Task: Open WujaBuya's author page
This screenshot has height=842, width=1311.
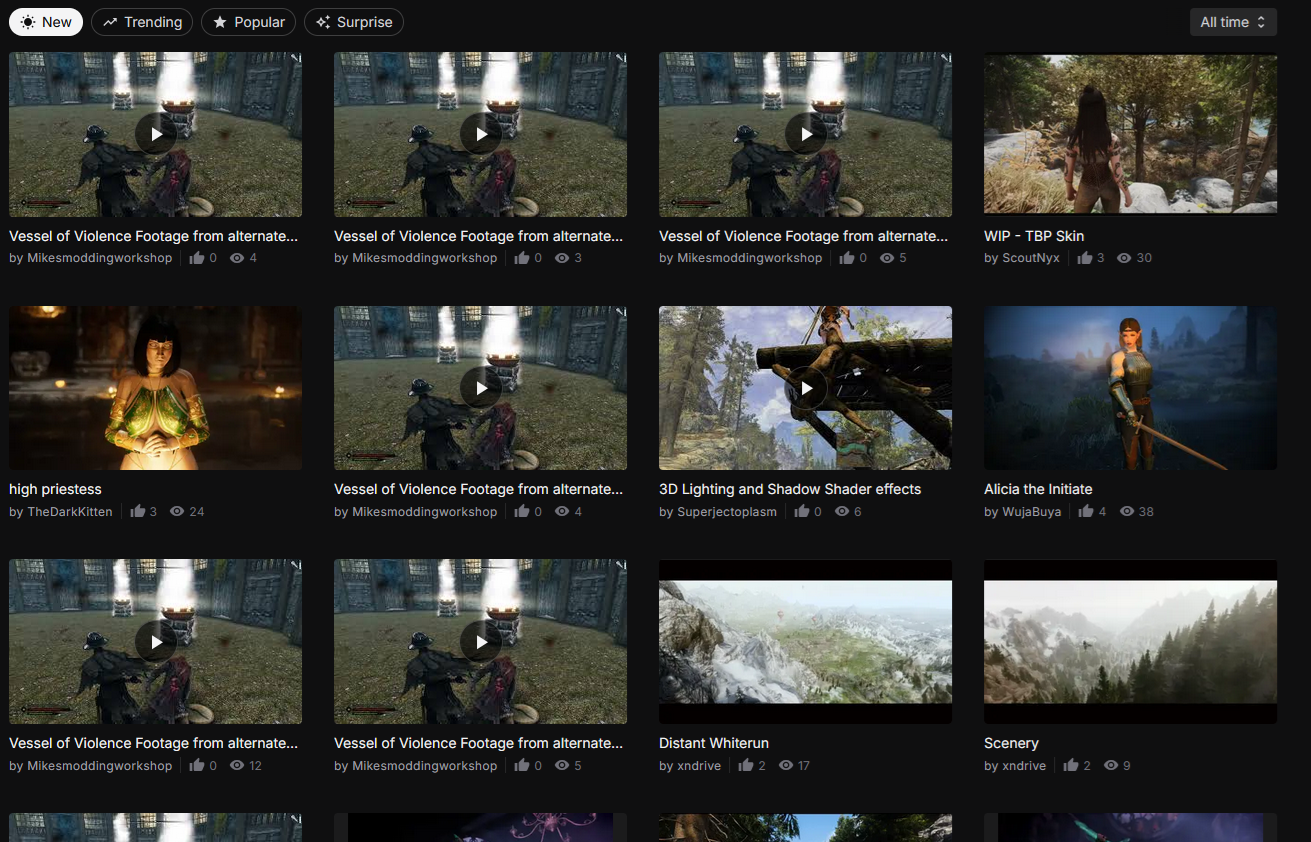Action: 1034,512
